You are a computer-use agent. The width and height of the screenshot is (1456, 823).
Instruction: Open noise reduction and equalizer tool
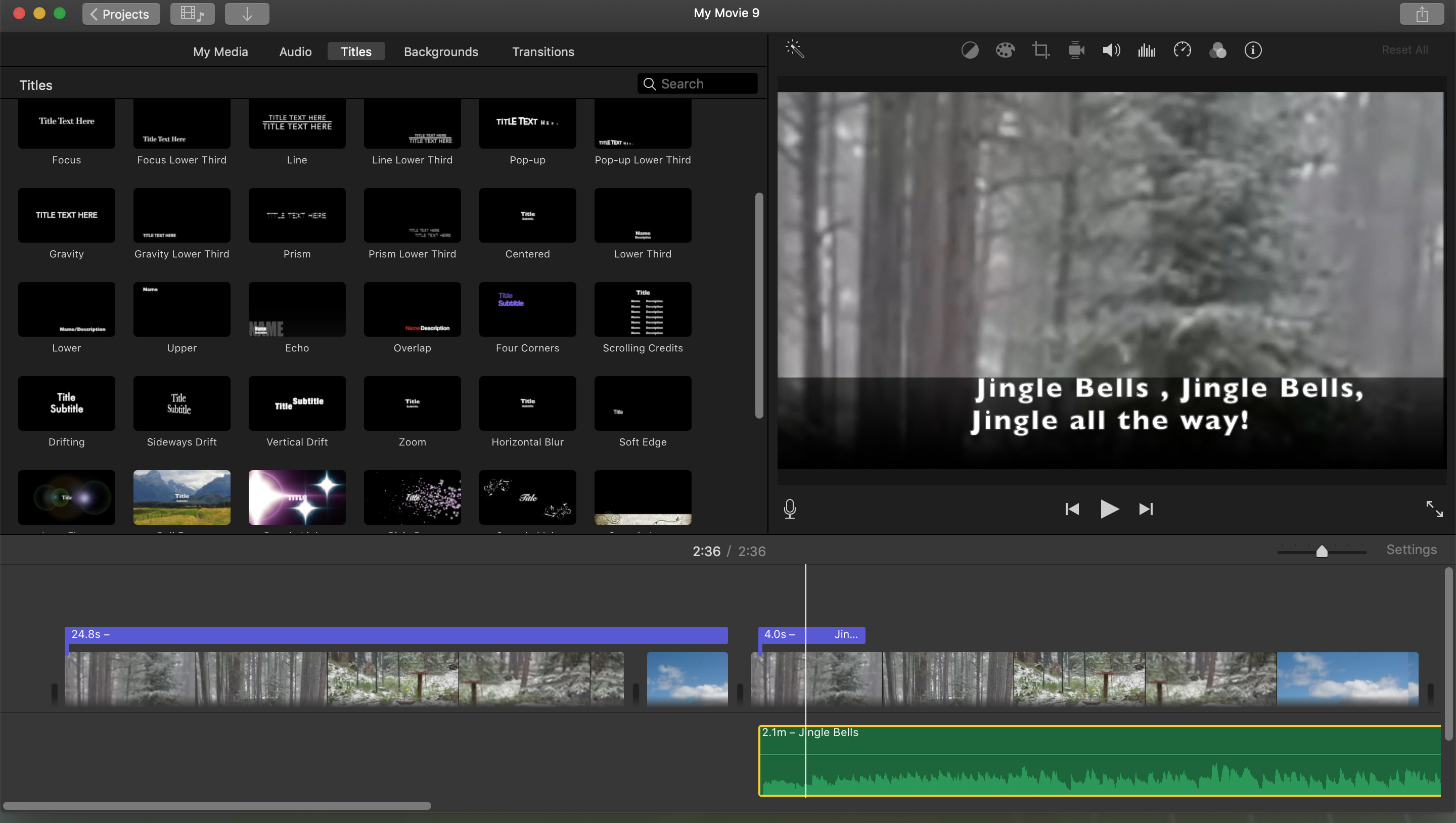[x=1146, y=51]
